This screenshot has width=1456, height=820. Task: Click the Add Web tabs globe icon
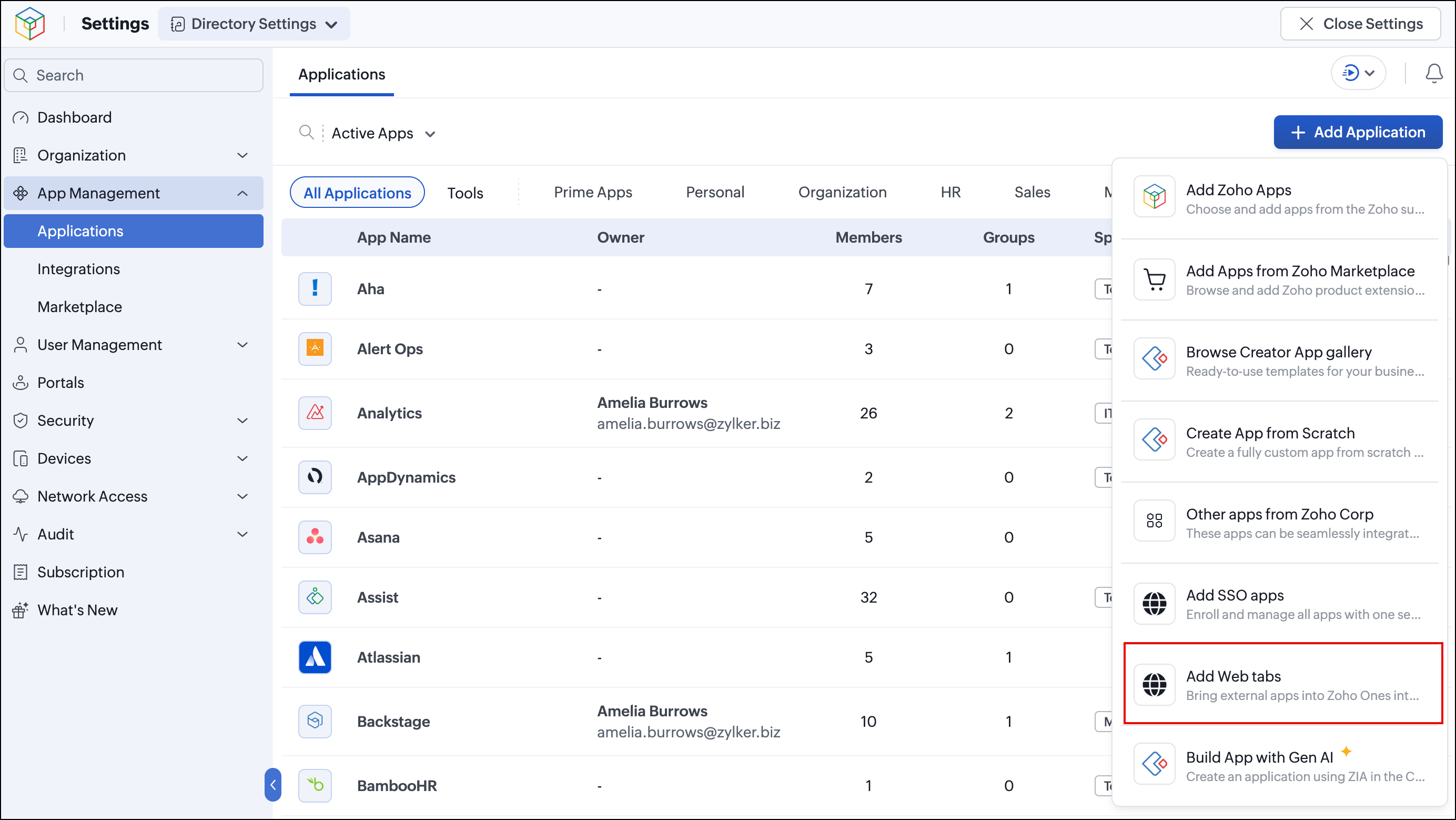click(1154, 684)
